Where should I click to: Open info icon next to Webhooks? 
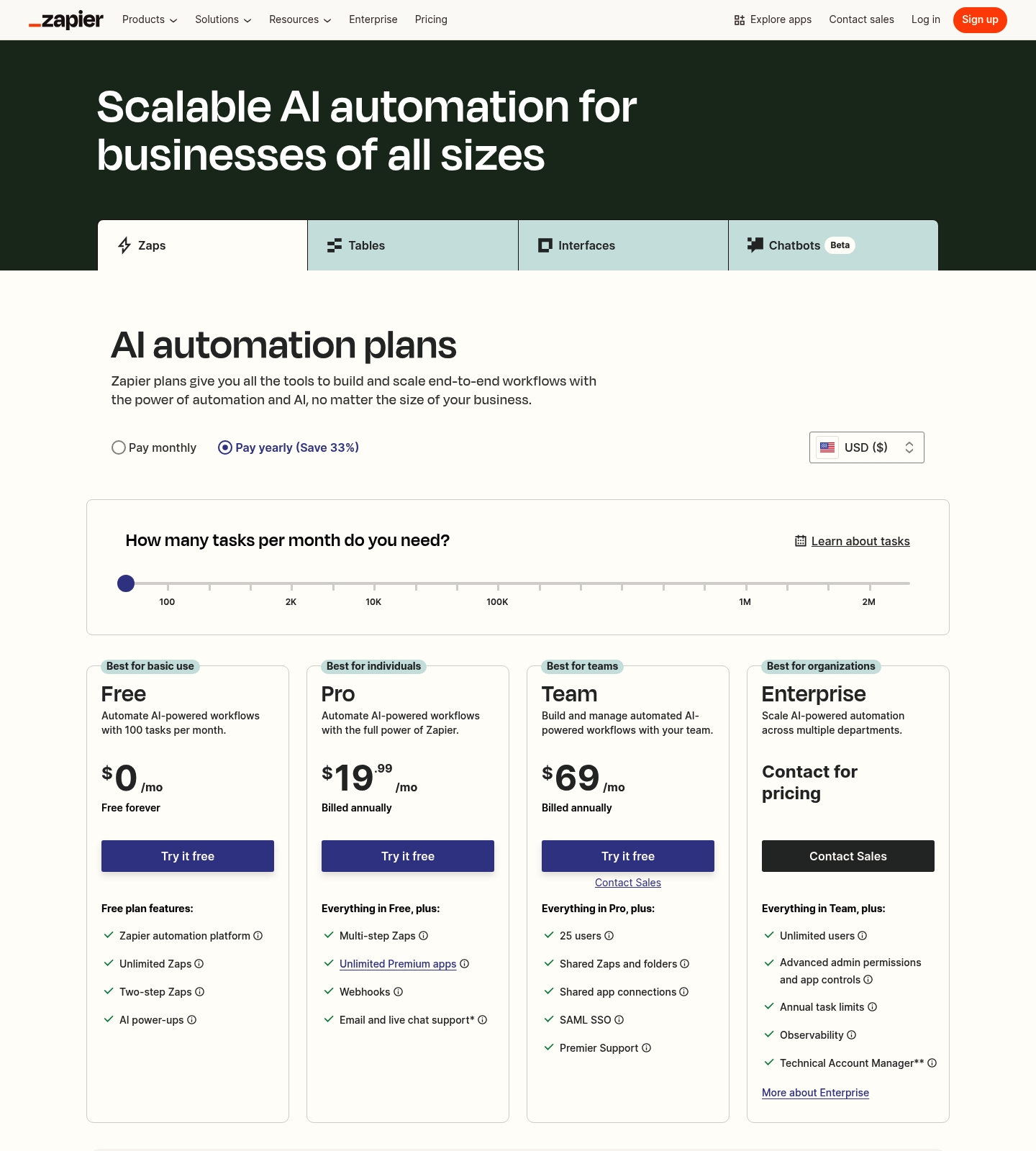click(399, 992)
